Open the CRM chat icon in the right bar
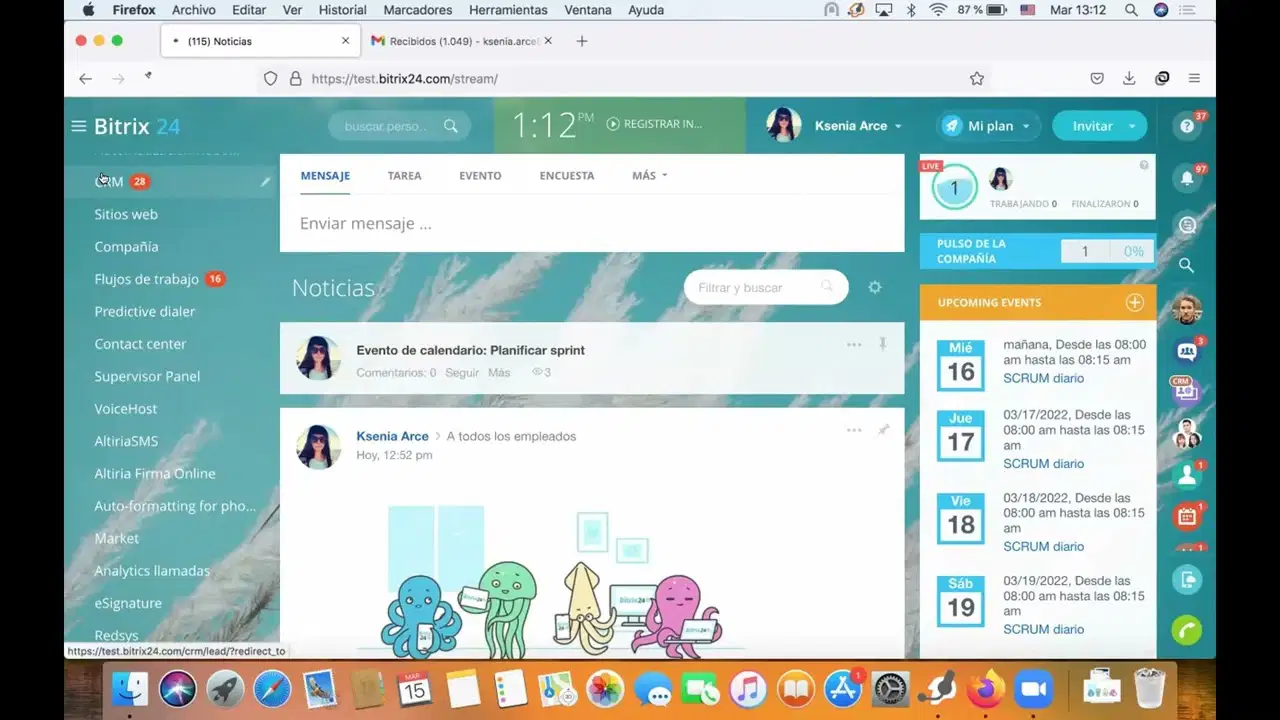This screenshot has height=720, width=1280. coord(1187,390)
